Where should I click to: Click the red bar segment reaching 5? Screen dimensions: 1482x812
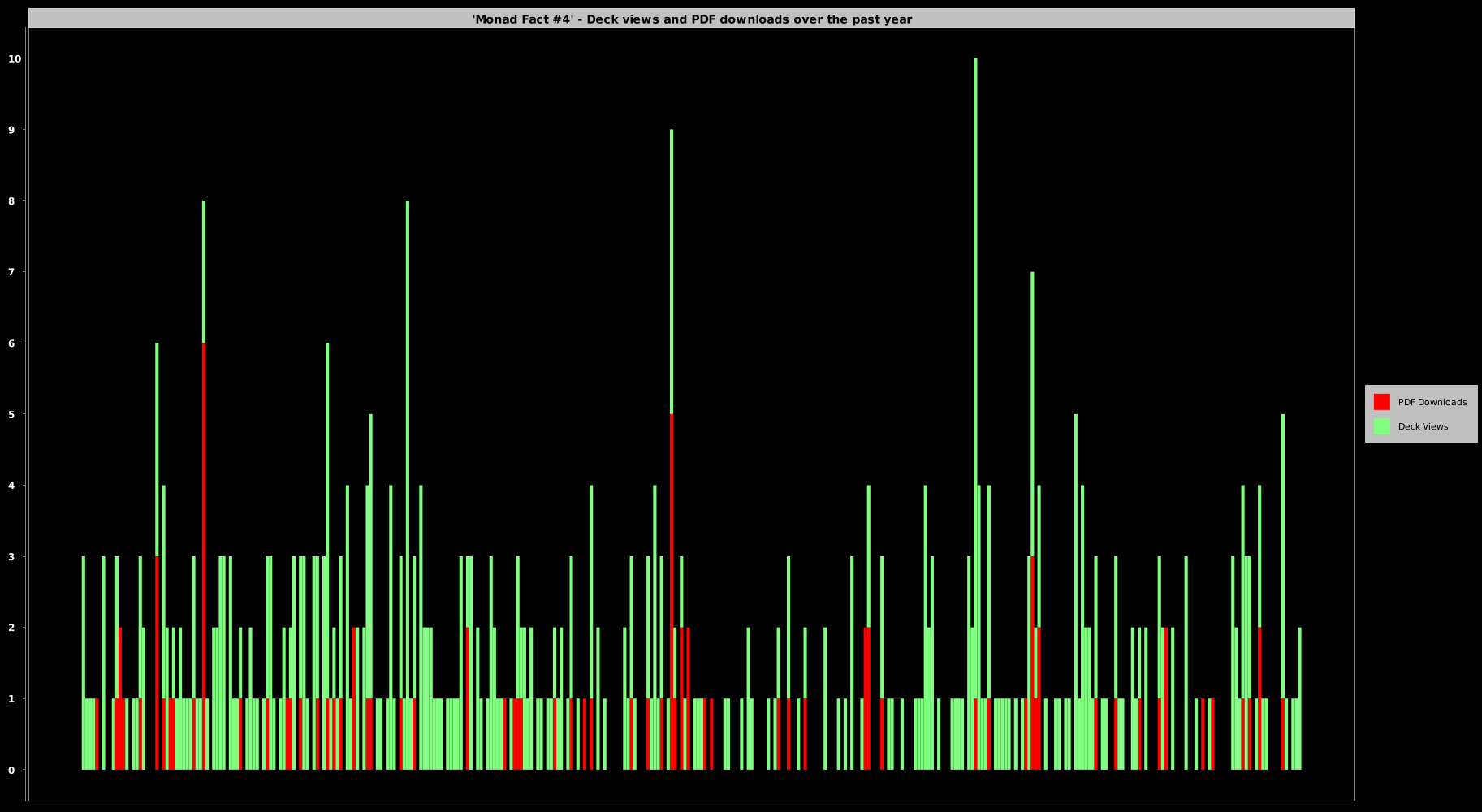click(x=672, y=592)
